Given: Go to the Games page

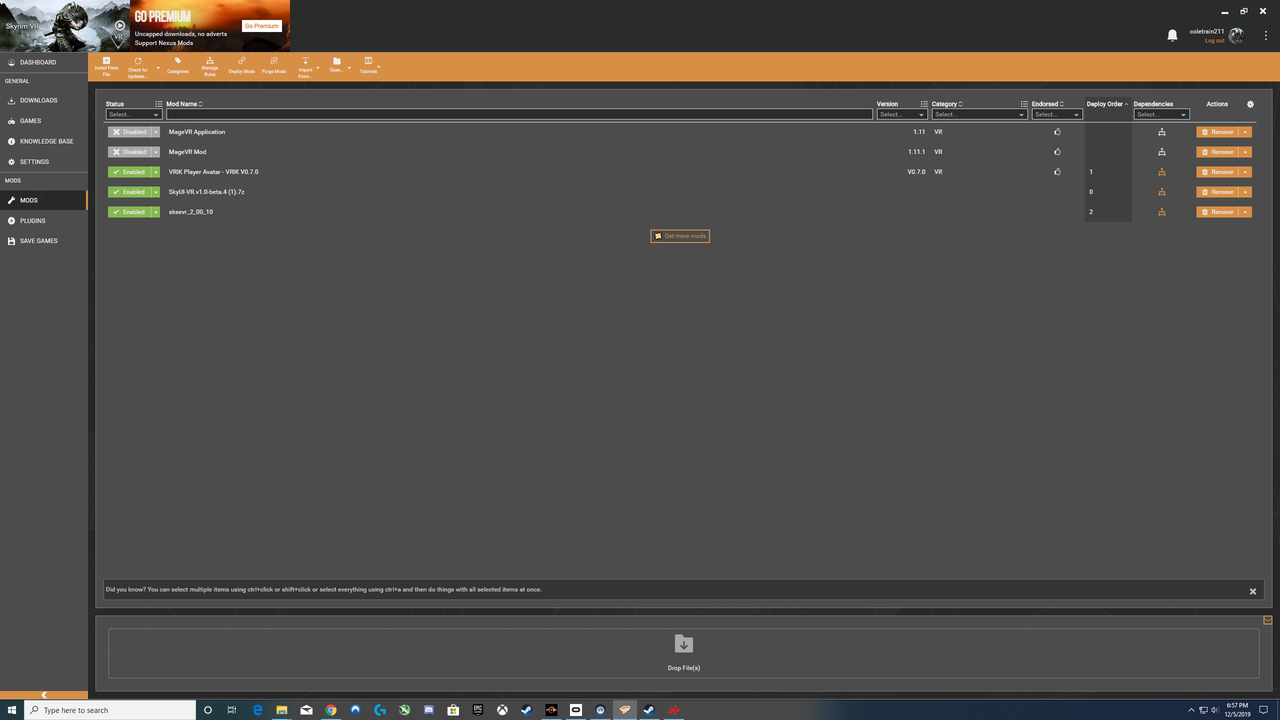Looking at the screenshot, I should tap(44, 121).
